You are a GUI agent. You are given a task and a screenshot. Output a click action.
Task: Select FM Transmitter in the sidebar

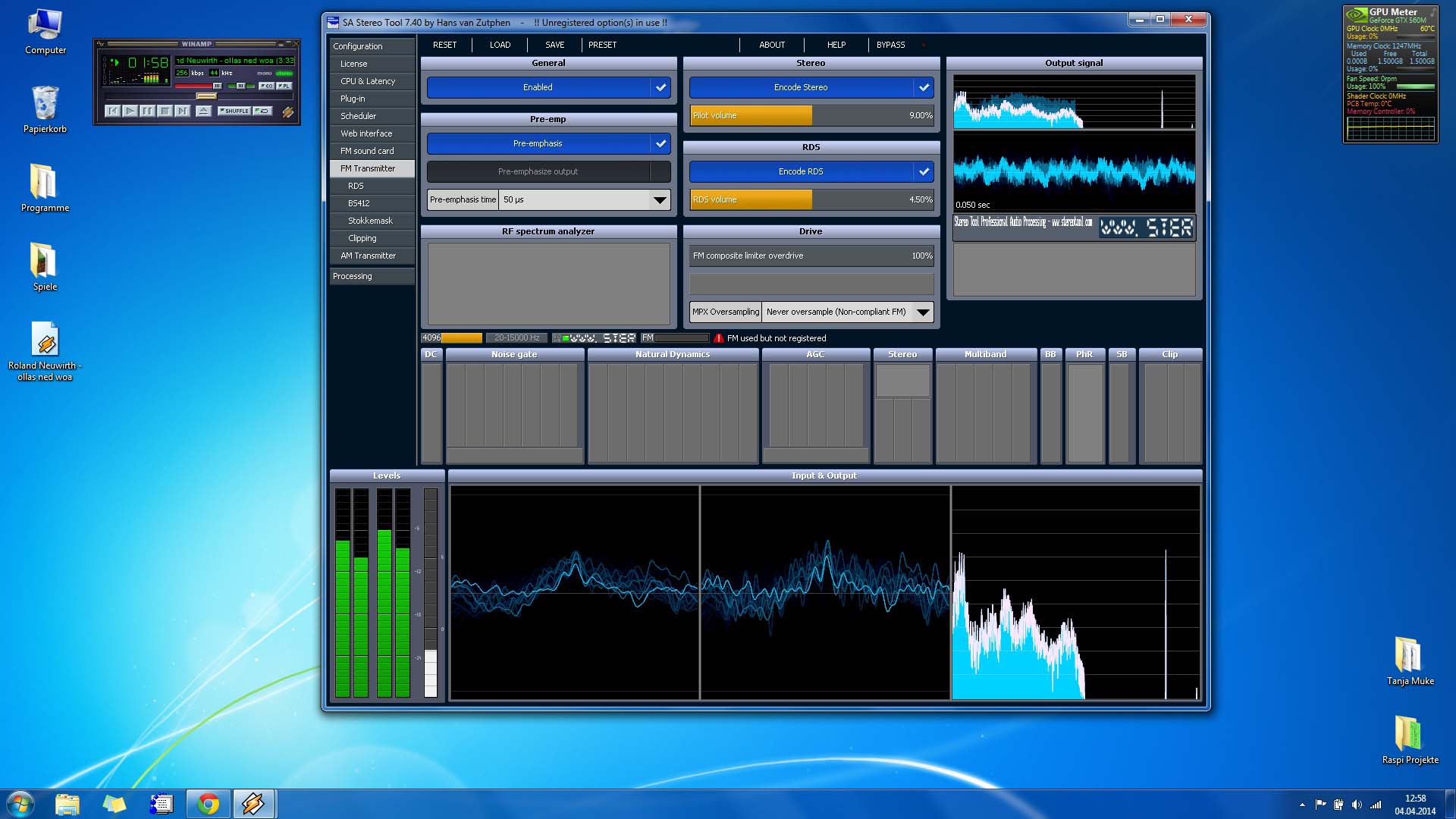pos(372,168)
